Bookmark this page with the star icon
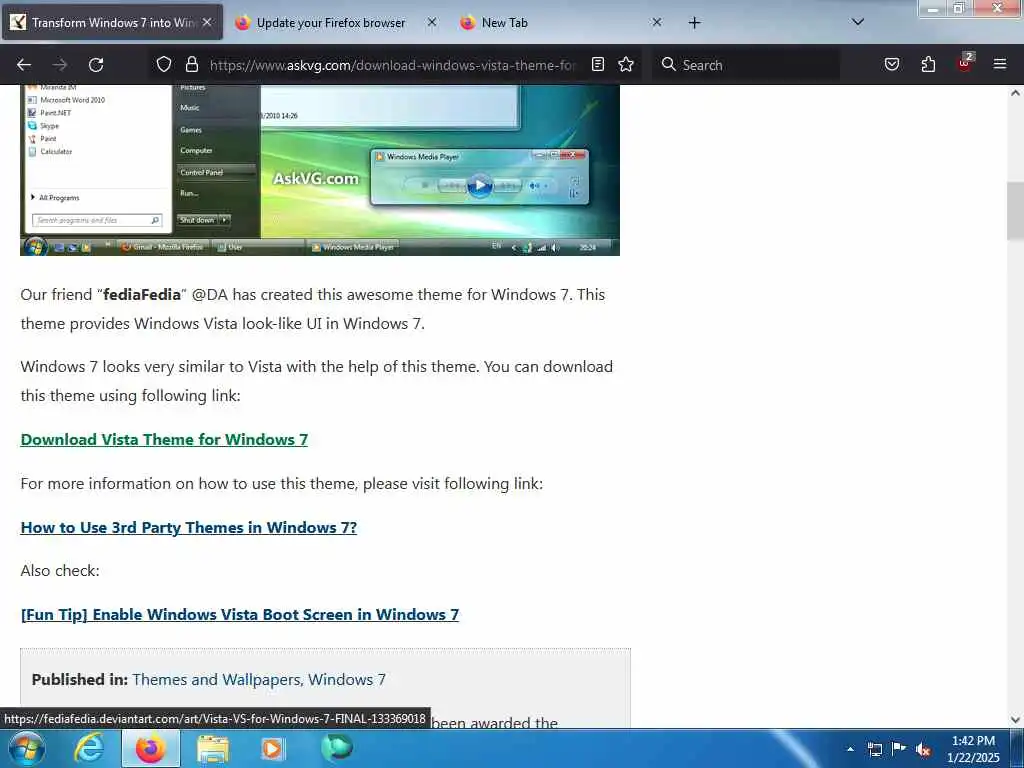Viewport: 1024px width, 768px height. [626, 64]
